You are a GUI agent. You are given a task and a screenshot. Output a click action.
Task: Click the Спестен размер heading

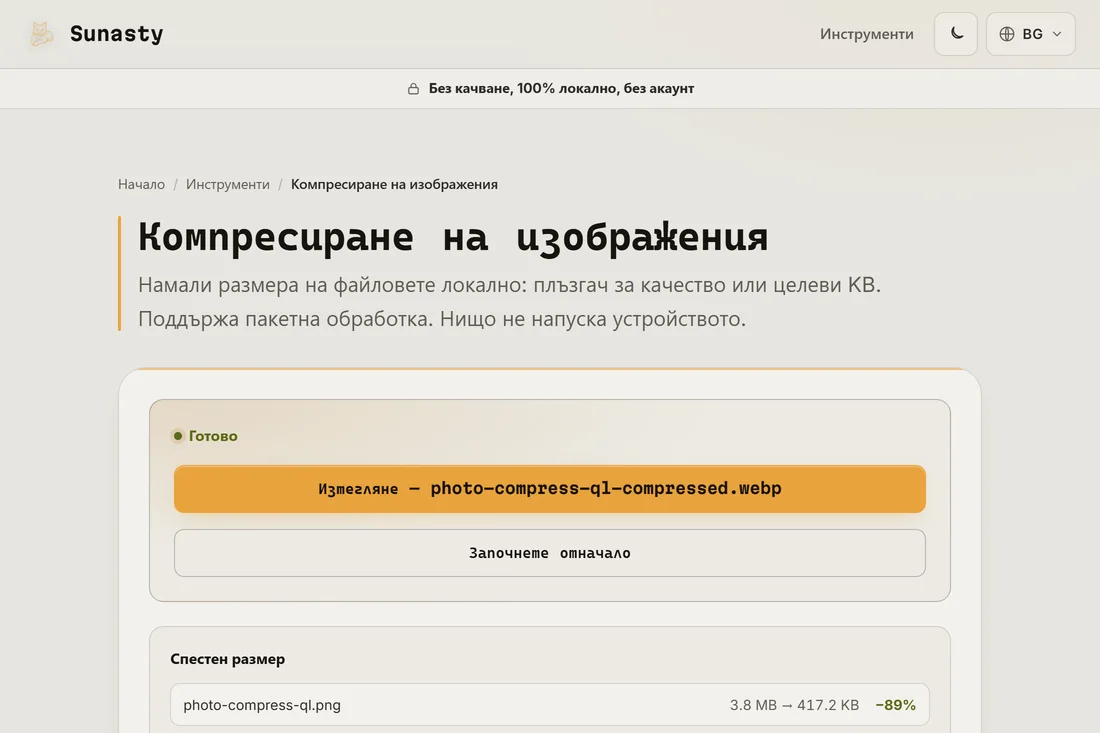[227, 659]
